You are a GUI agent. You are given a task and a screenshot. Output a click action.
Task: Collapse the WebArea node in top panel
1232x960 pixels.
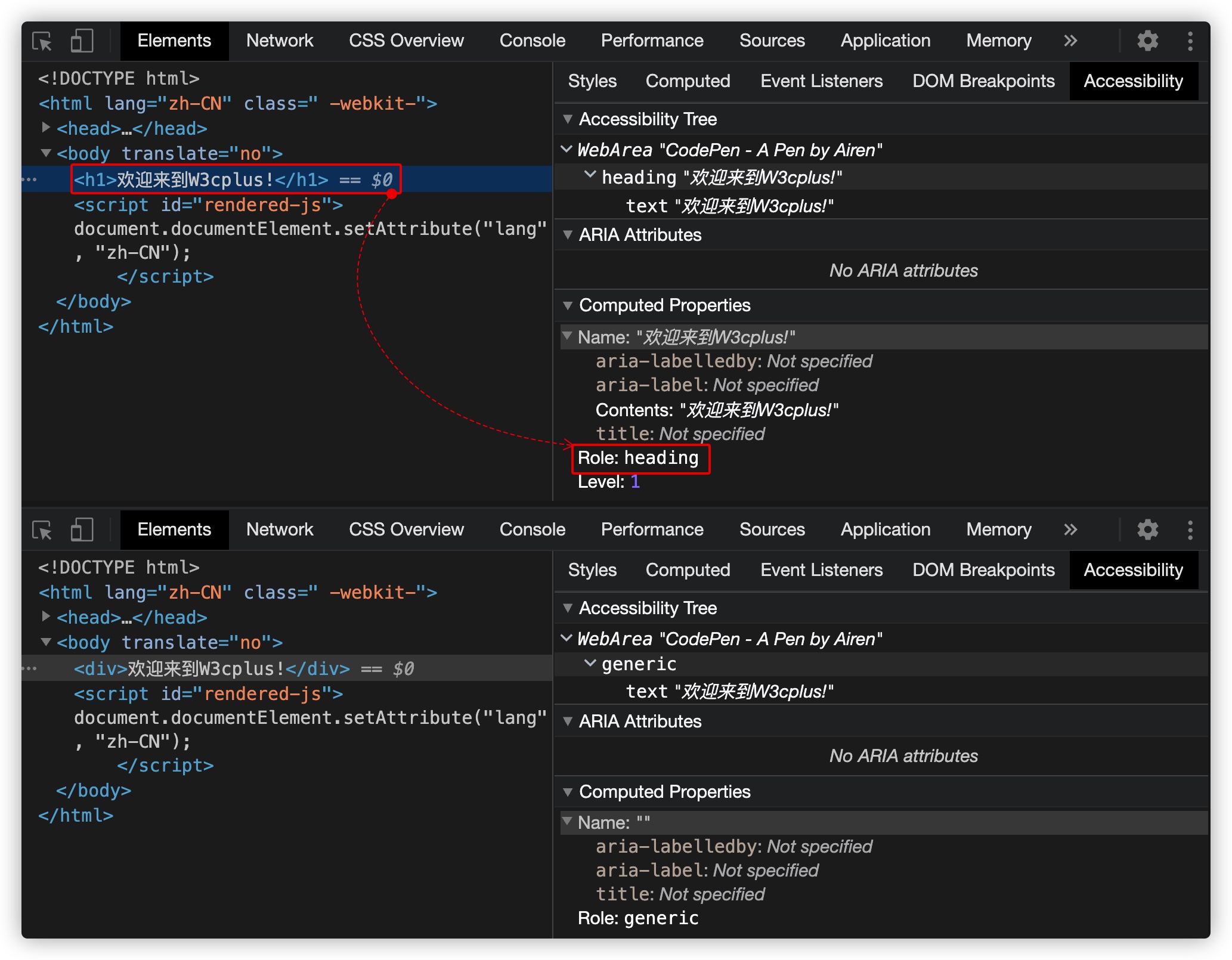pos(567,149)
